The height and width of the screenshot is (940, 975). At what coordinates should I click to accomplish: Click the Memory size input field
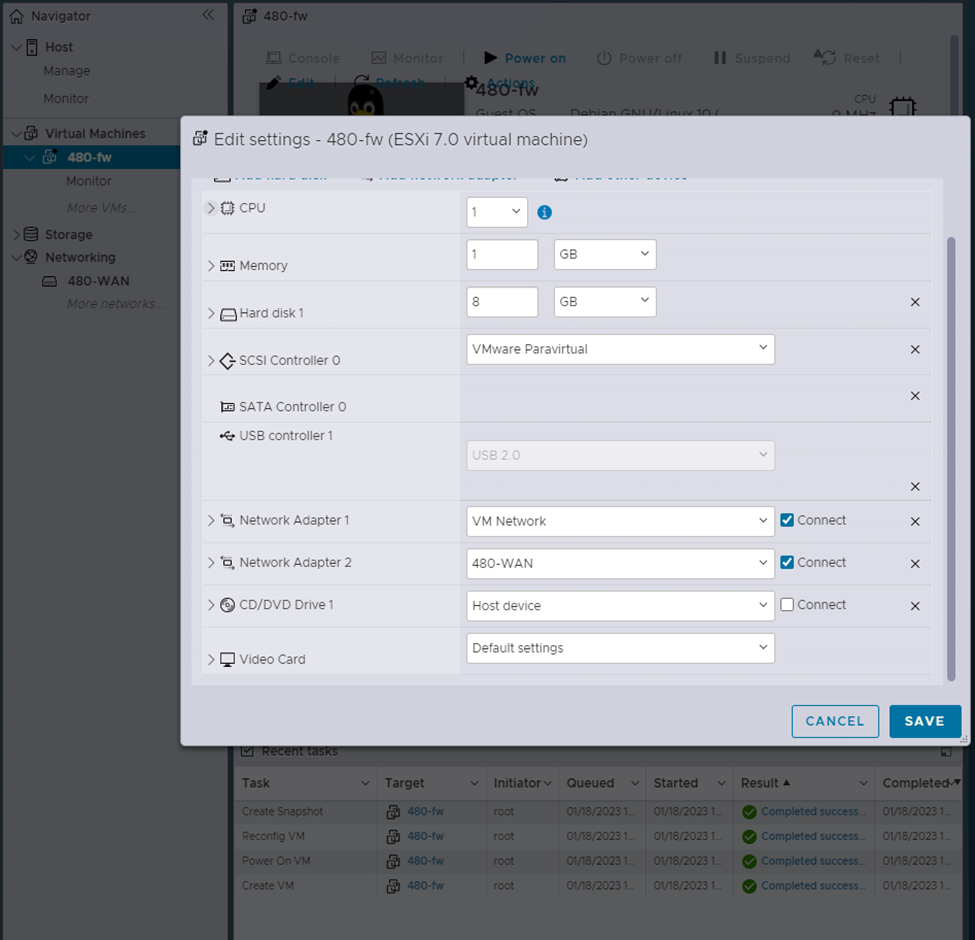pyautogui.click(x=502, y=255)
